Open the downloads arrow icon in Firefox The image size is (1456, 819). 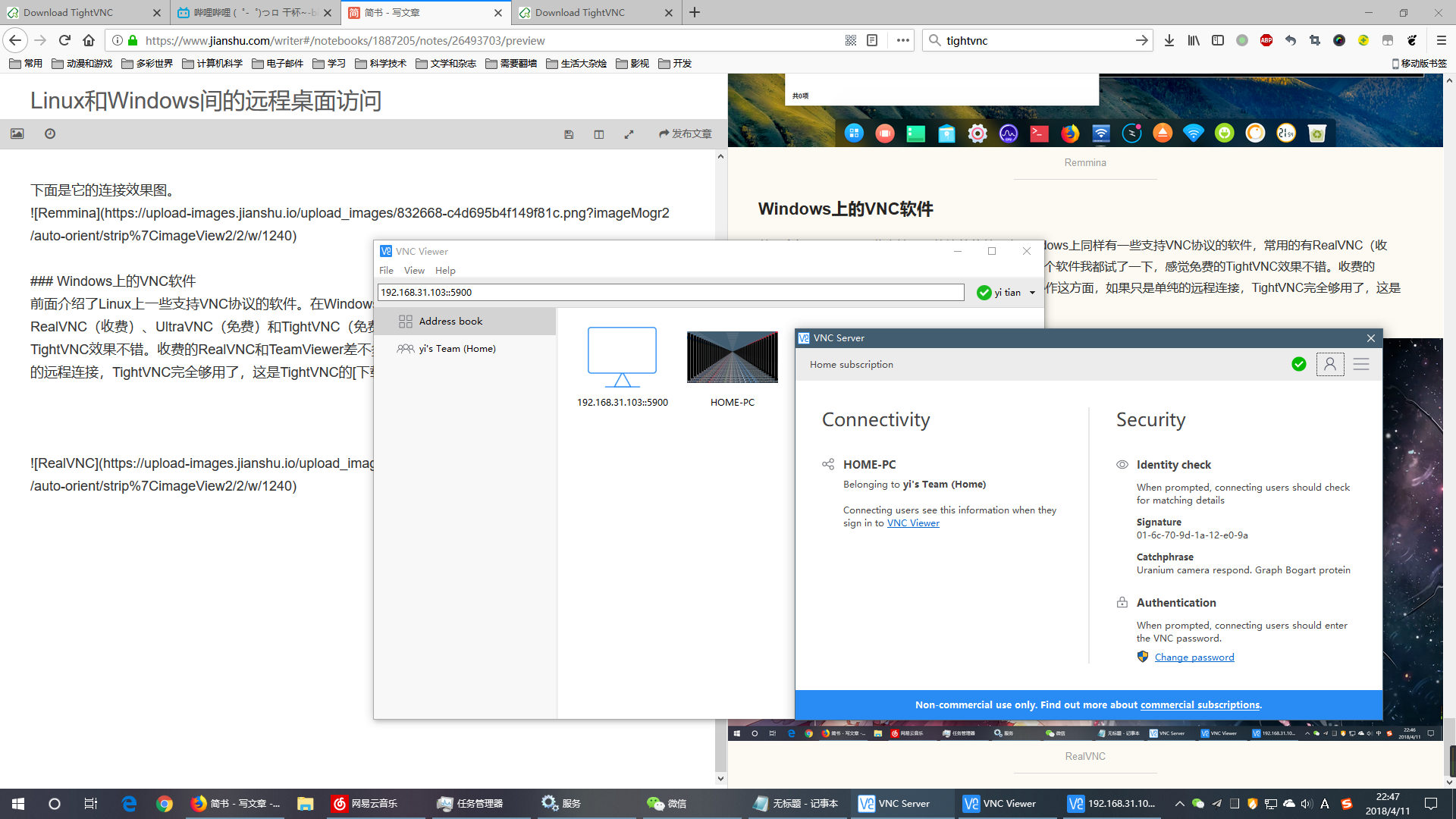pyautogui.click(x=1169, y=40)
